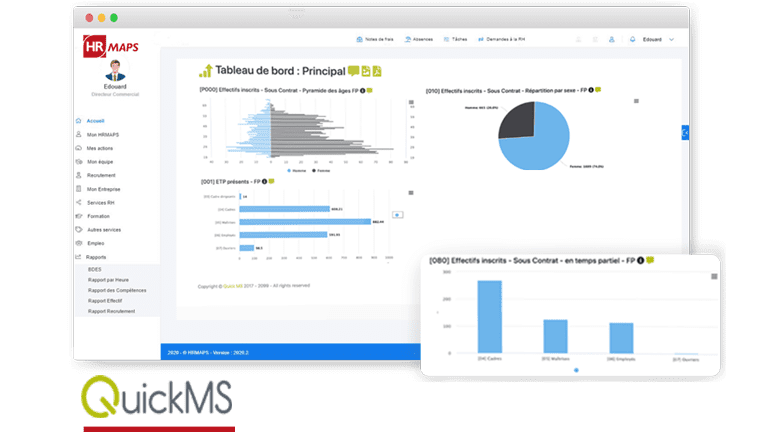Screen dimensions: 764x445
Task: Export the dashboard as image icon
Action: click(365, 71)
